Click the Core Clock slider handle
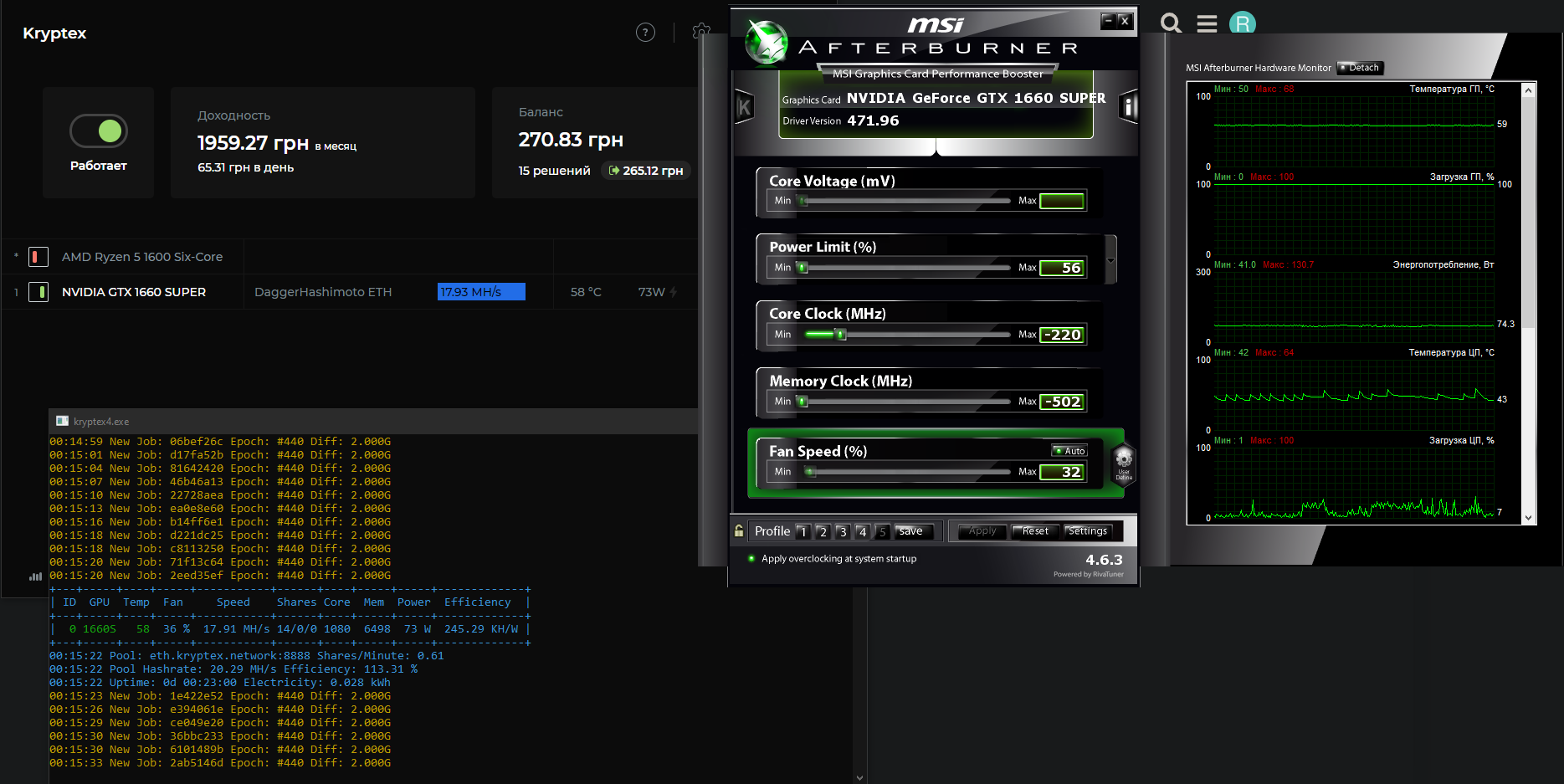The height and width of the screenshot is (784, 1564). tap(841, 335)
